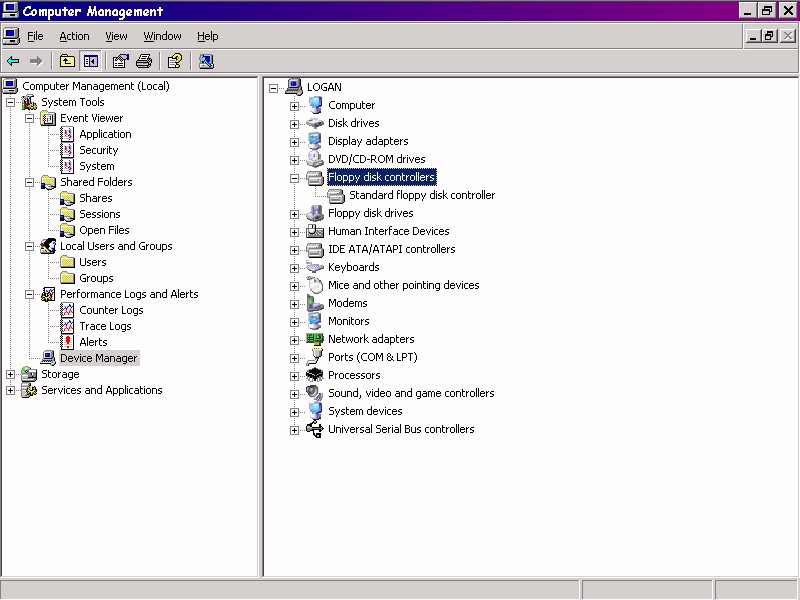Click the Modems device icon
Viewport: 800px width, 600px height.
315,303
